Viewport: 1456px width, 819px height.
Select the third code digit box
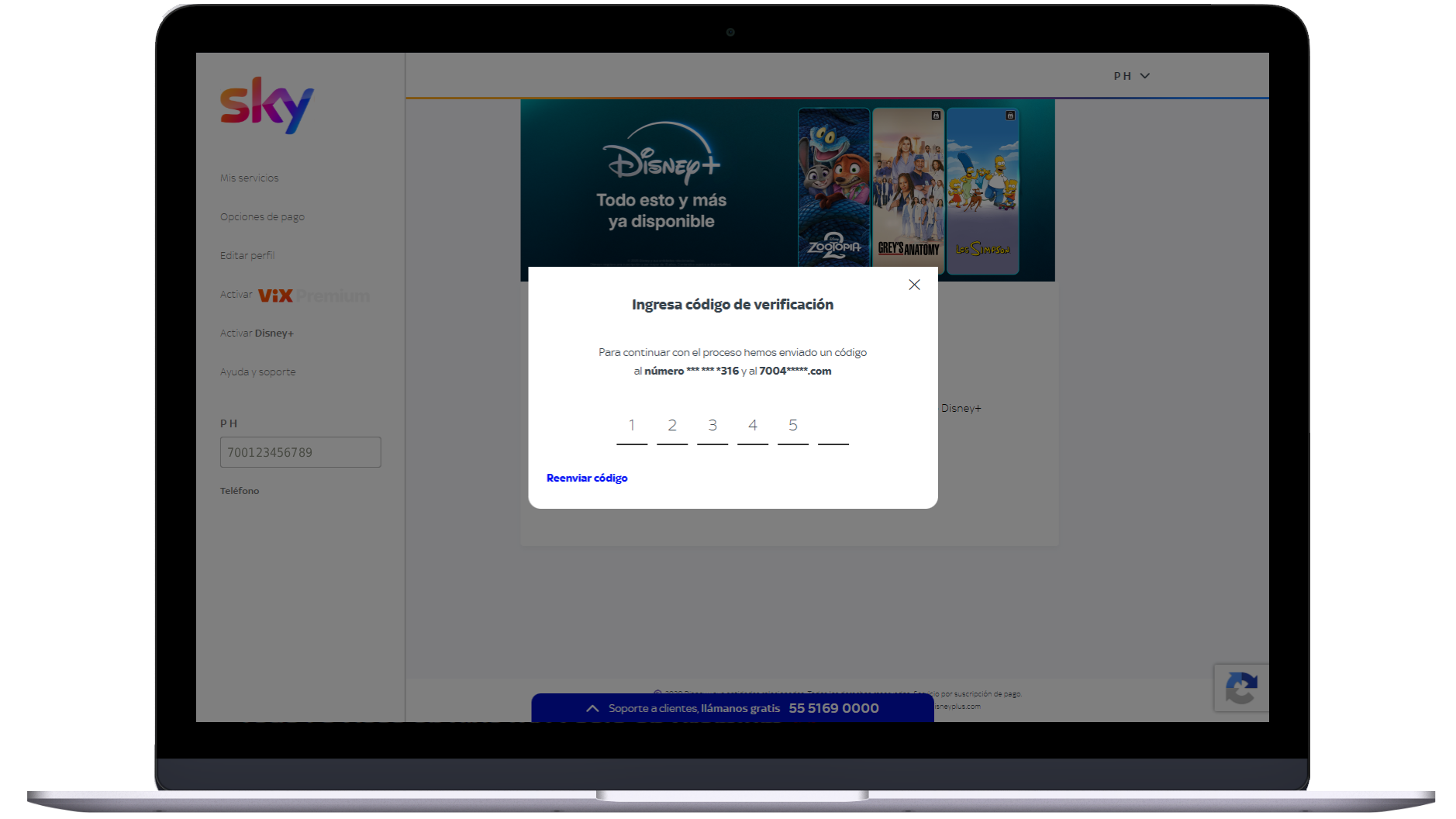pyautogui.click(x=712, y=427)
